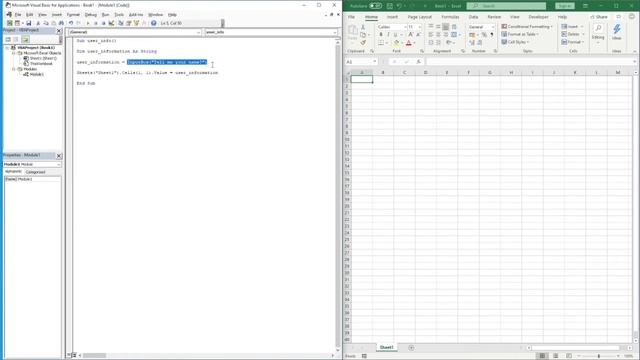Open Format as Table dropdown

[x=520, y=34]
